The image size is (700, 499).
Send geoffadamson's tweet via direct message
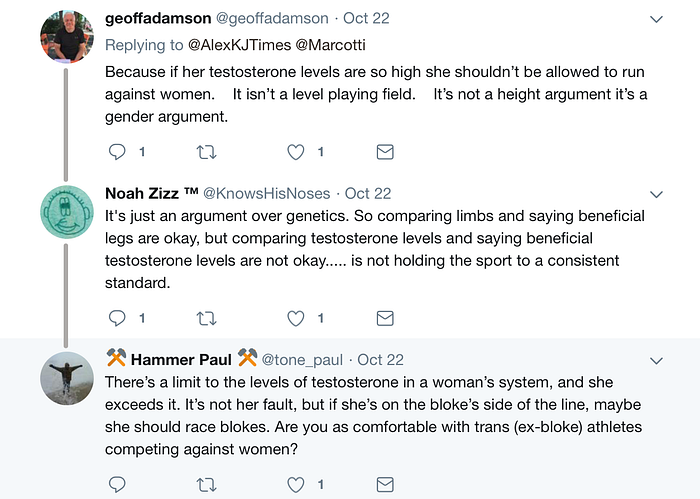385,152
